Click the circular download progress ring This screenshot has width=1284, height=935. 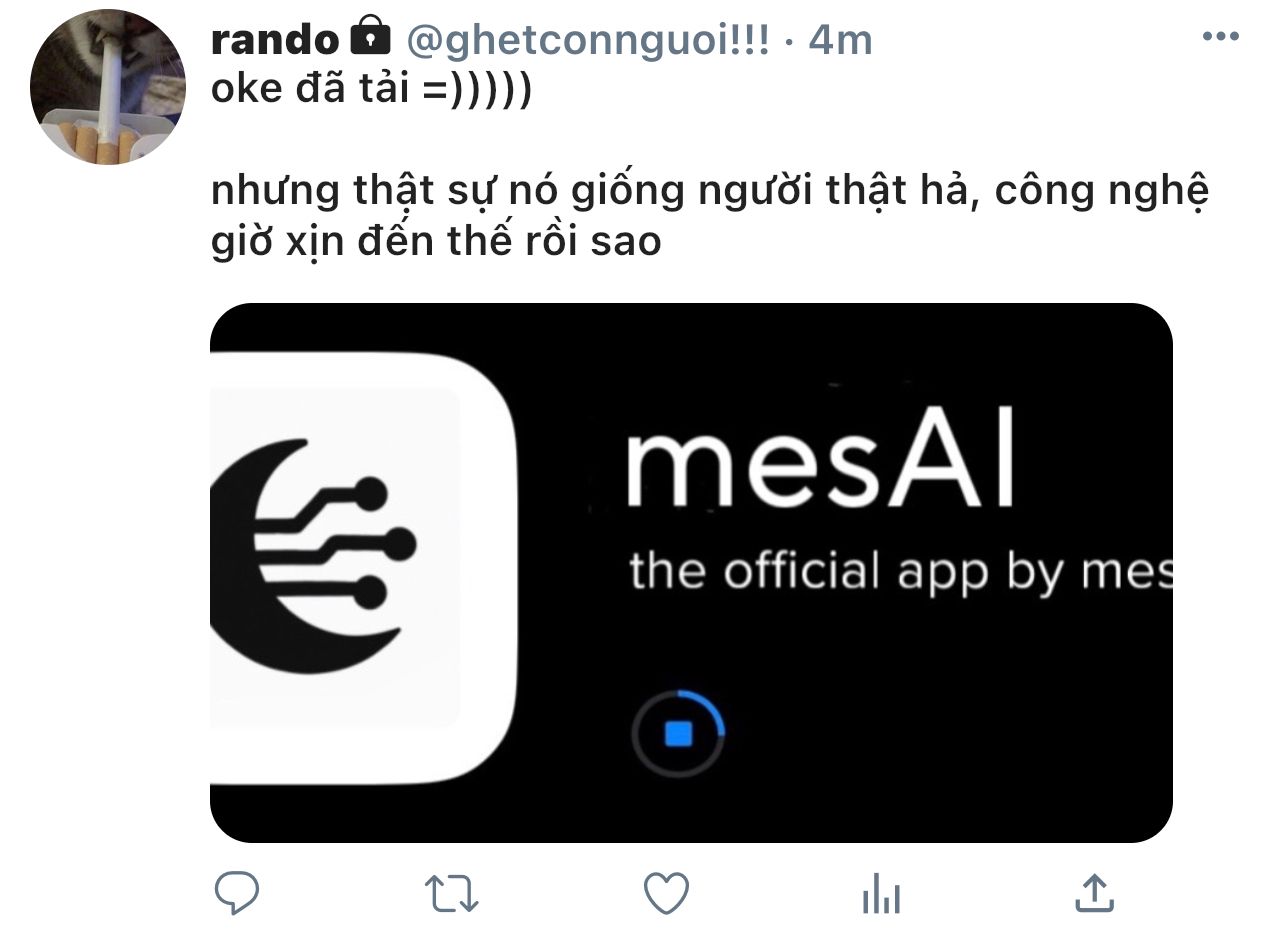pos(679,734)
